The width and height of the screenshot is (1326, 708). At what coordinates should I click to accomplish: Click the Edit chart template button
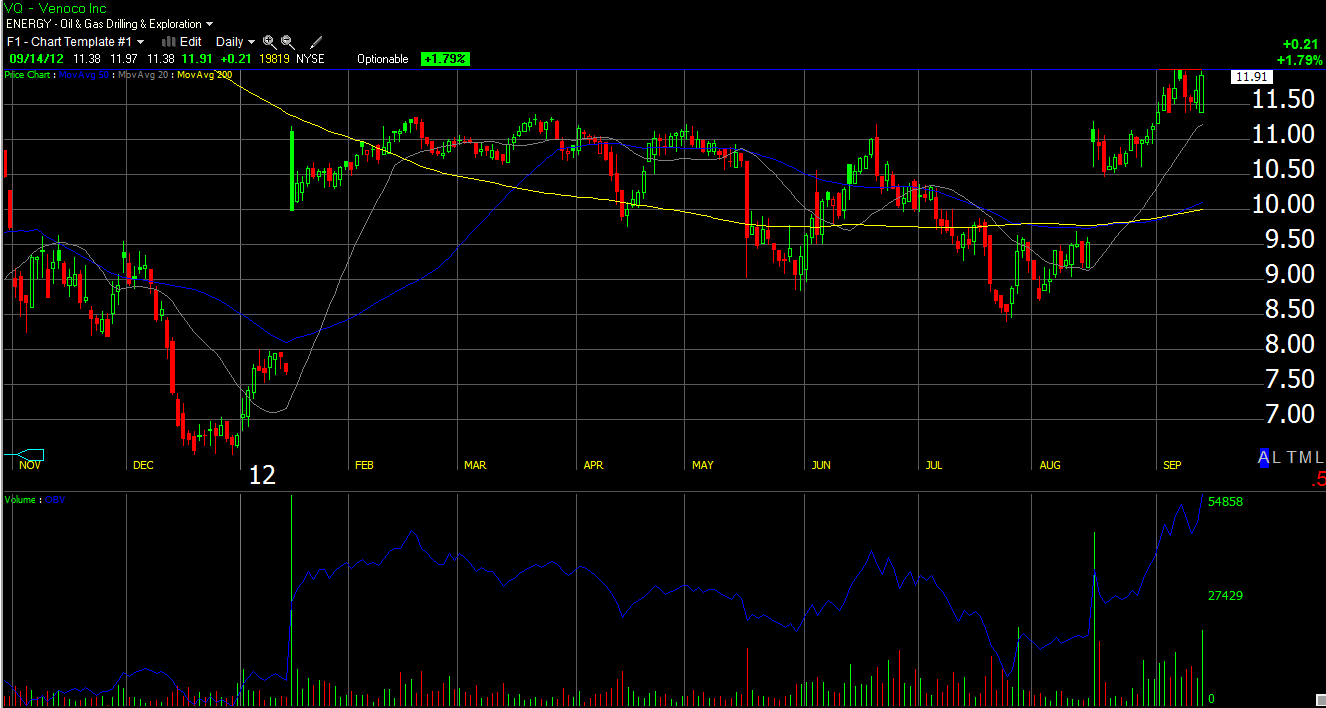[190, 42]
